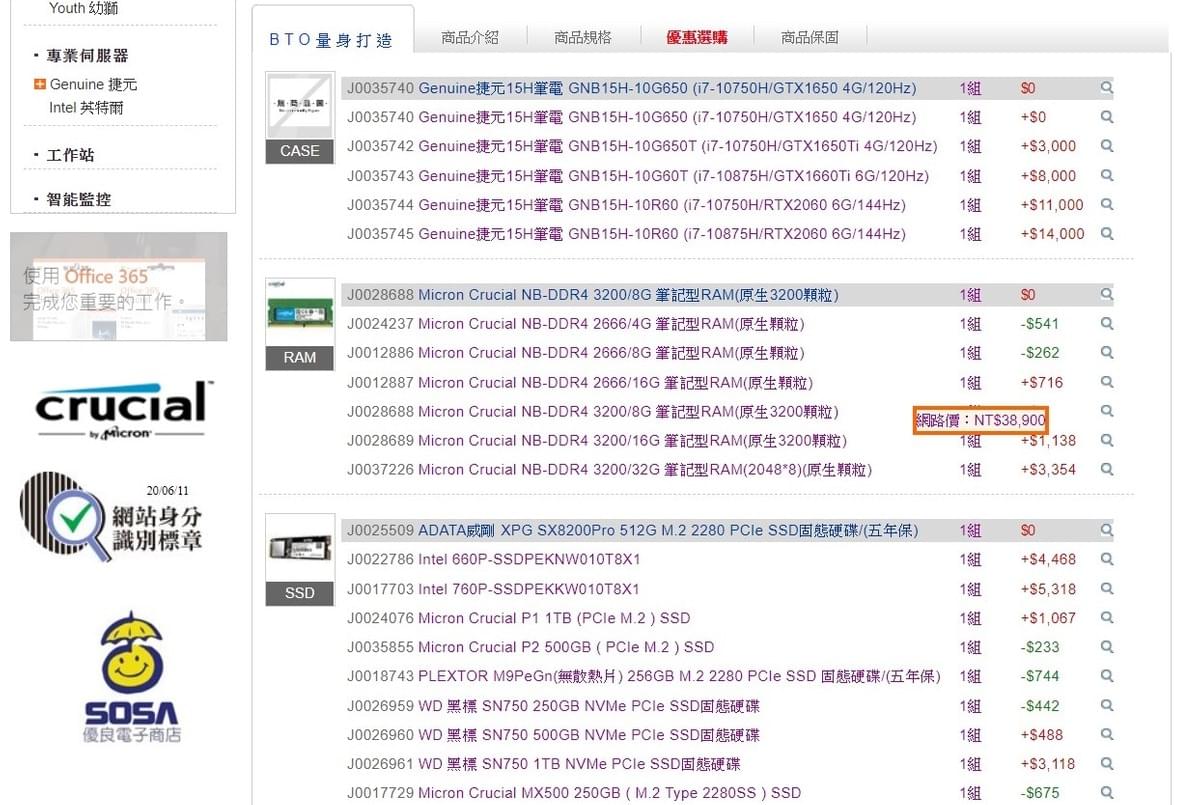Viewport: 1200px width, 805px height.
Task: Click magnifier for DDR4 2666/4G RAM row
Action: pos(1107,324)
